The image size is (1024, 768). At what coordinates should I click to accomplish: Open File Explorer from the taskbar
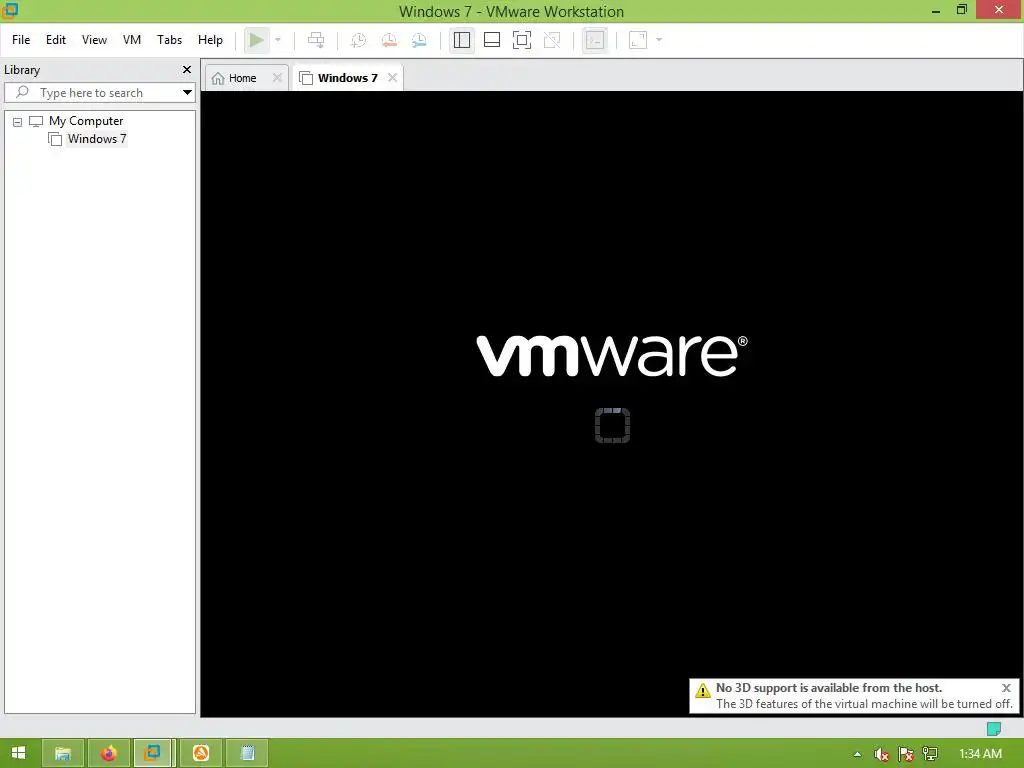(x=63, y=753)
